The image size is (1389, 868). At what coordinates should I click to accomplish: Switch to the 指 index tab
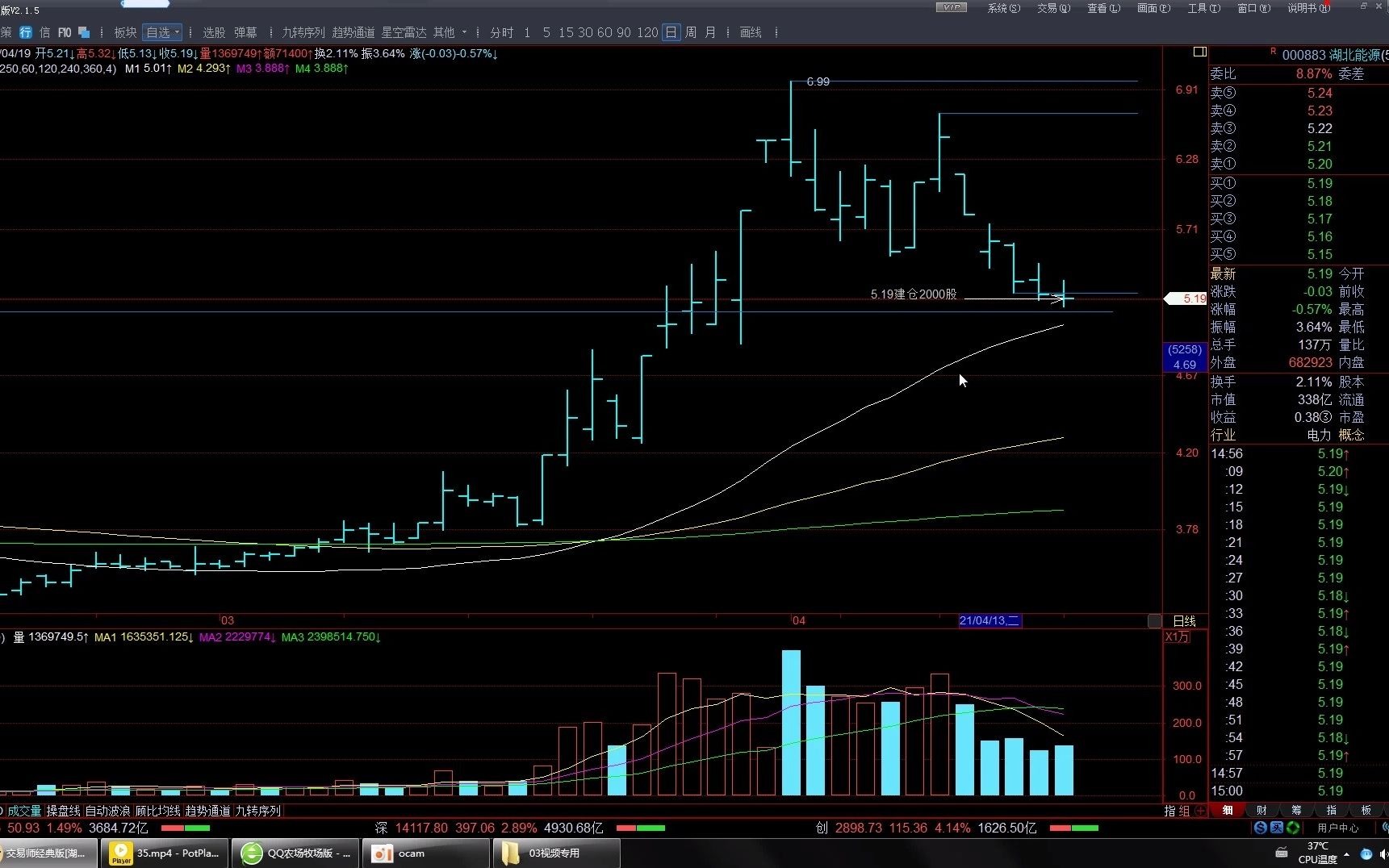click(1331, 811)
